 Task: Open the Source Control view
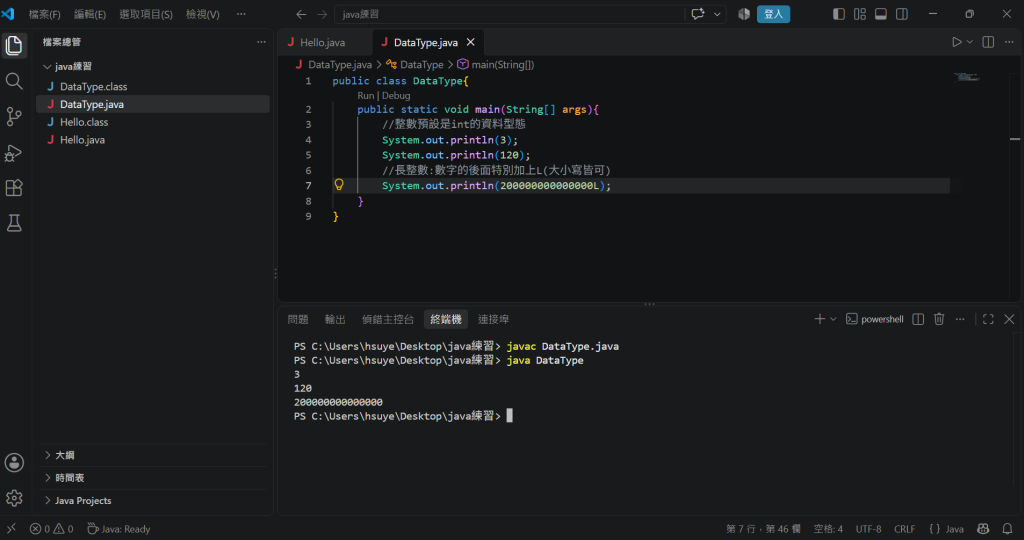(x=14, y=116)
